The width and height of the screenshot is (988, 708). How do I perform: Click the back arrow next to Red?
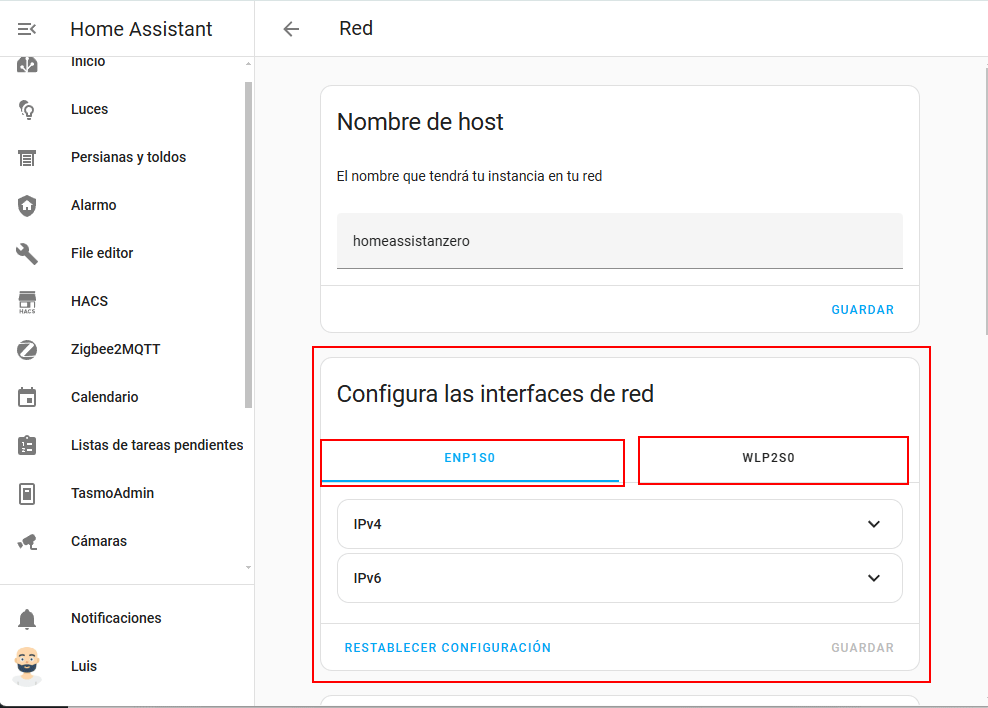tap(291, 29)
